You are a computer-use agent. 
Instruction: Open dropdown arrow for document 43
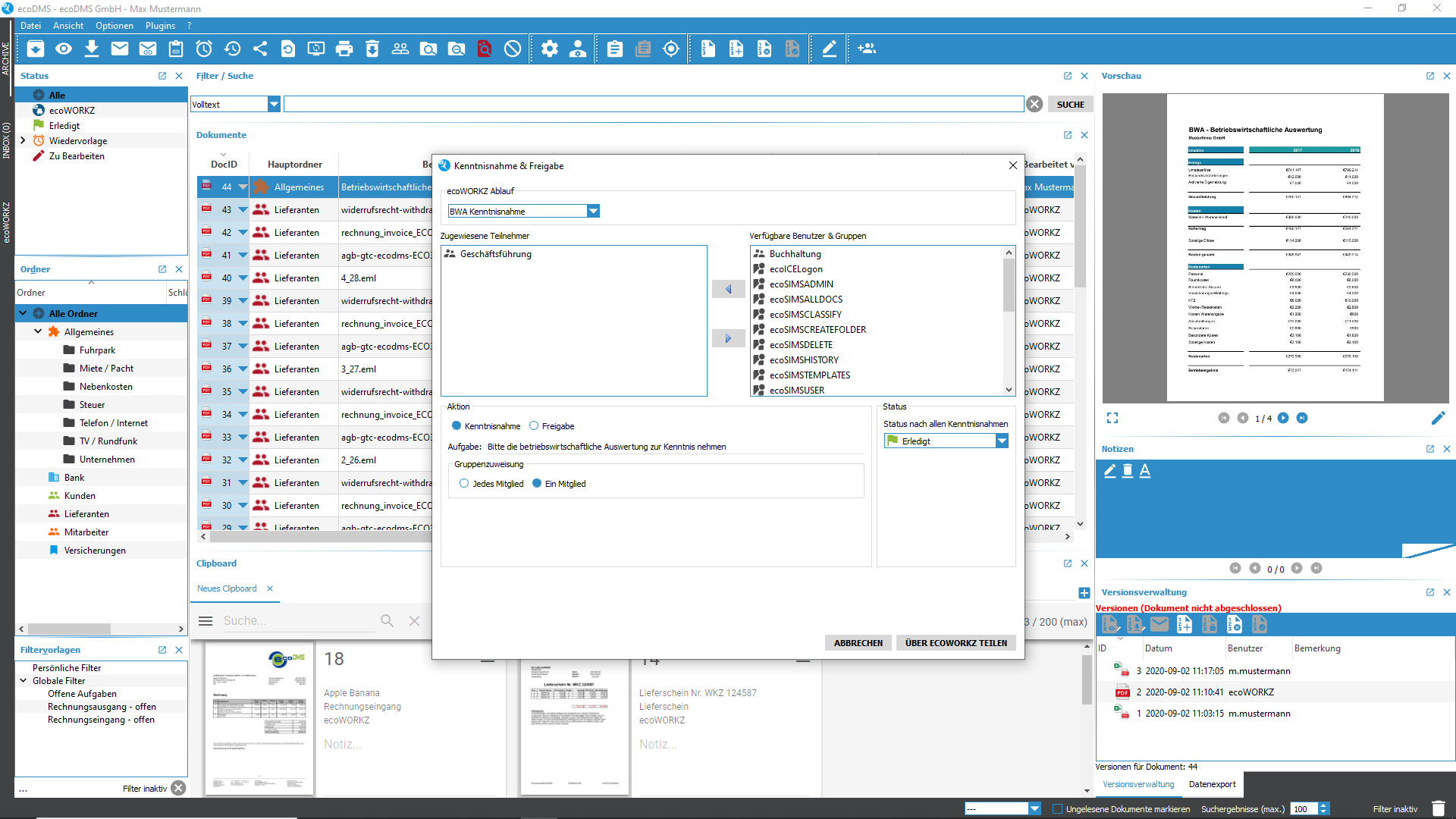[x=243, y=210]
